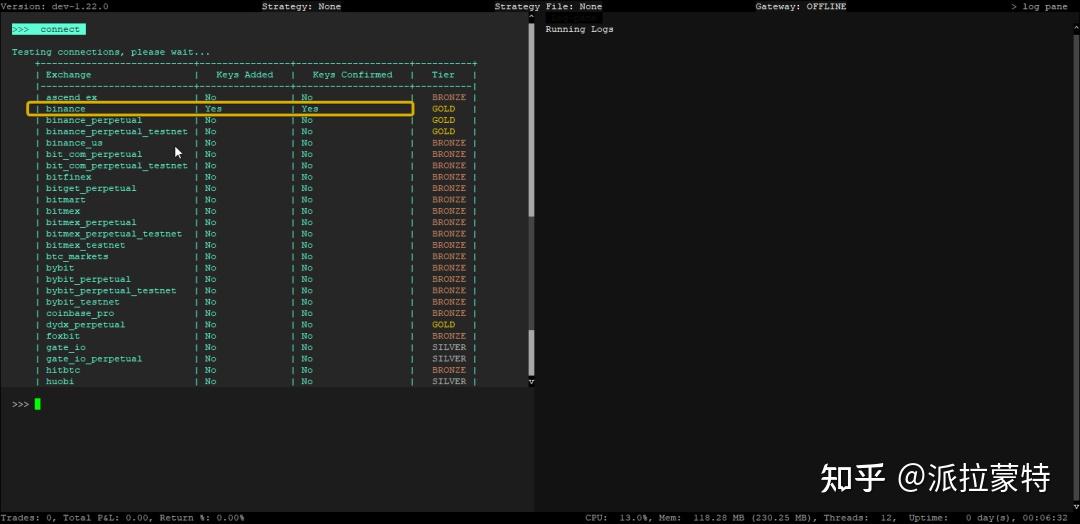Click binance Keys Confirmed 'Yes' value

click(x=309, y=109)
